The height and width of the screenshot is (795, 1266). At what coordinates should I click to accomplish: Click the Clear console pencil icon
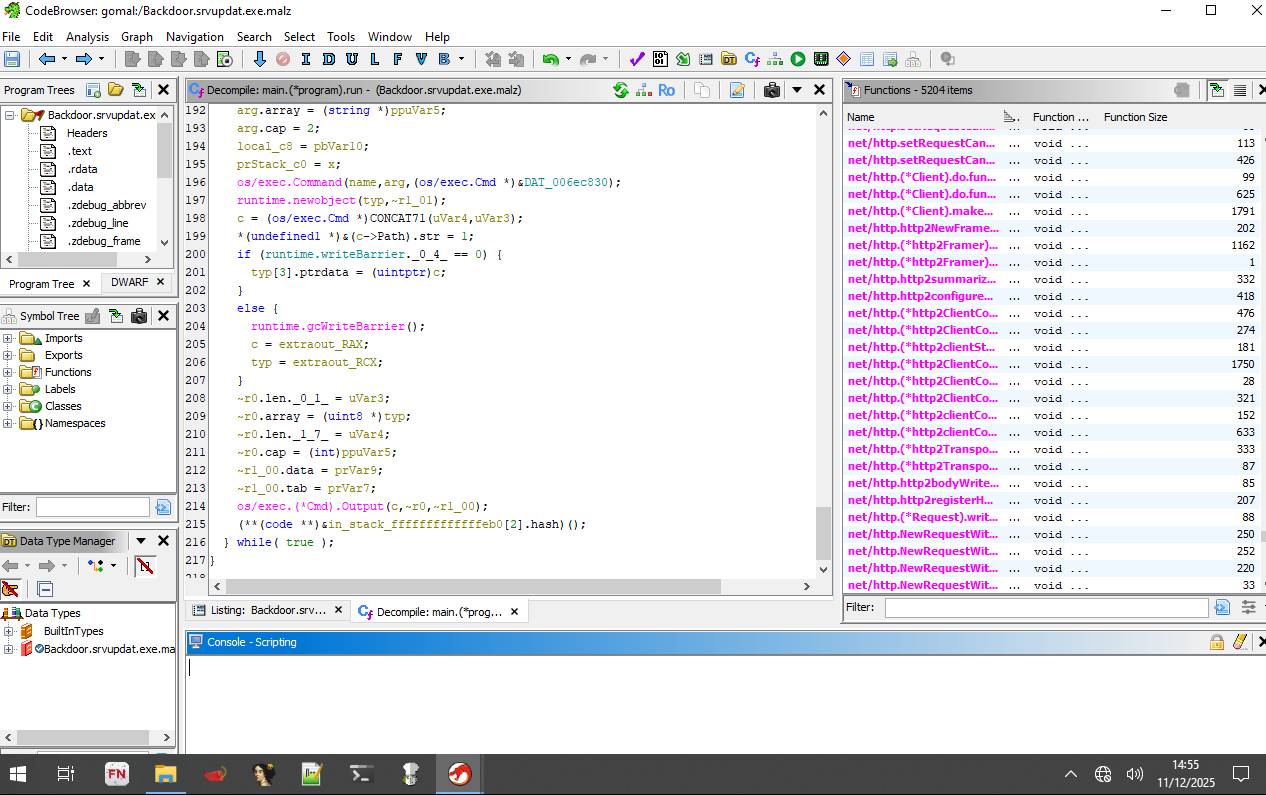[x=1240, y=642]
